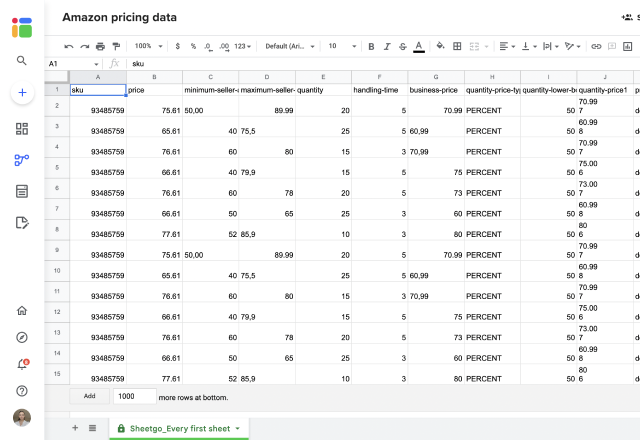Screen dimensions: 640x440
Task: Toggle strikethrough formatting
Action: pyautogui.click(x=403, y=47)
